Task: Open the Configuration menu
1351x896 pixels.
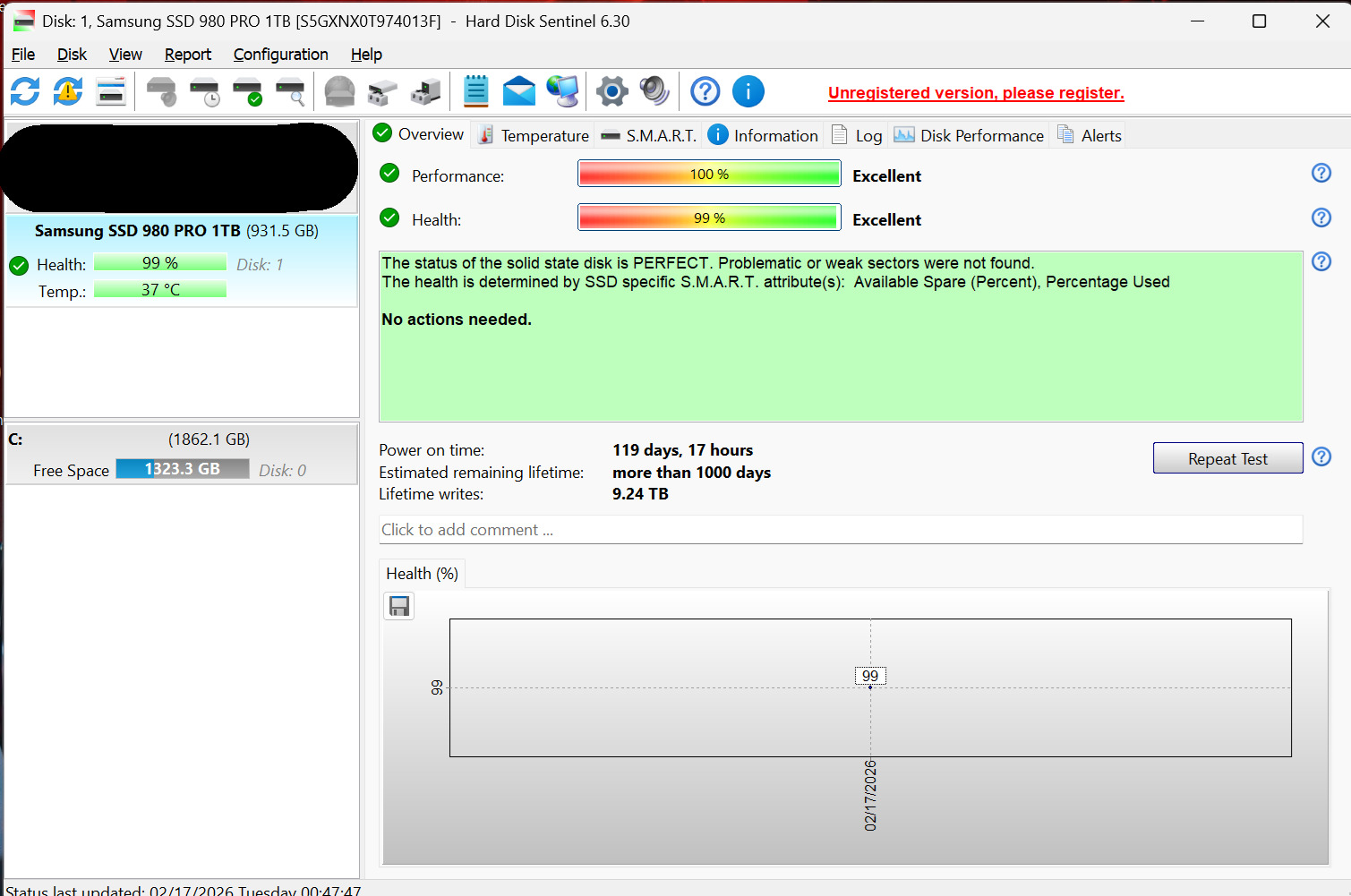Action: 281,55
